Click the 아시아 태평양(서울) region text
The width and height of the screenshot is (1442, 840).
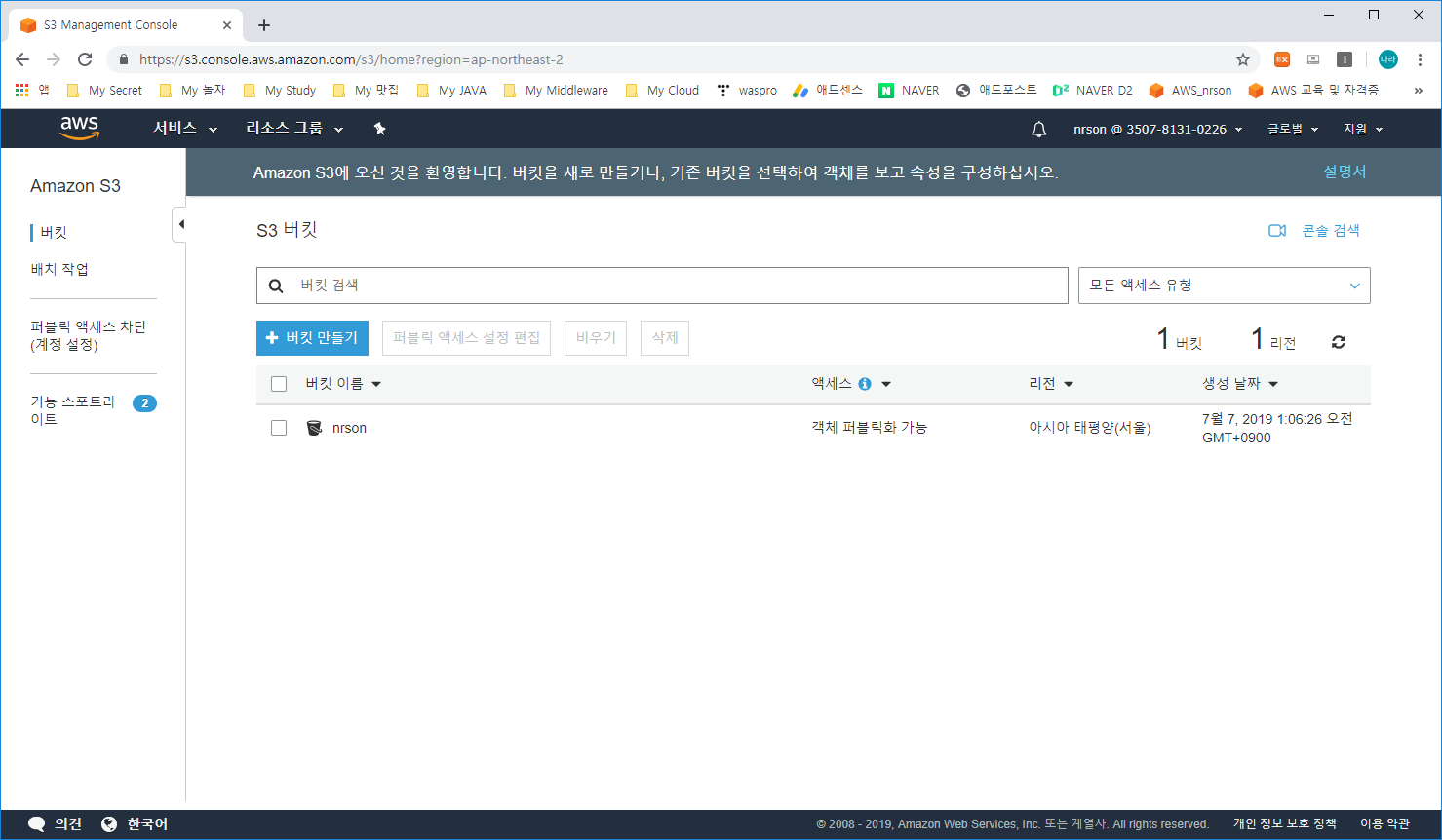click(1089, 428)
